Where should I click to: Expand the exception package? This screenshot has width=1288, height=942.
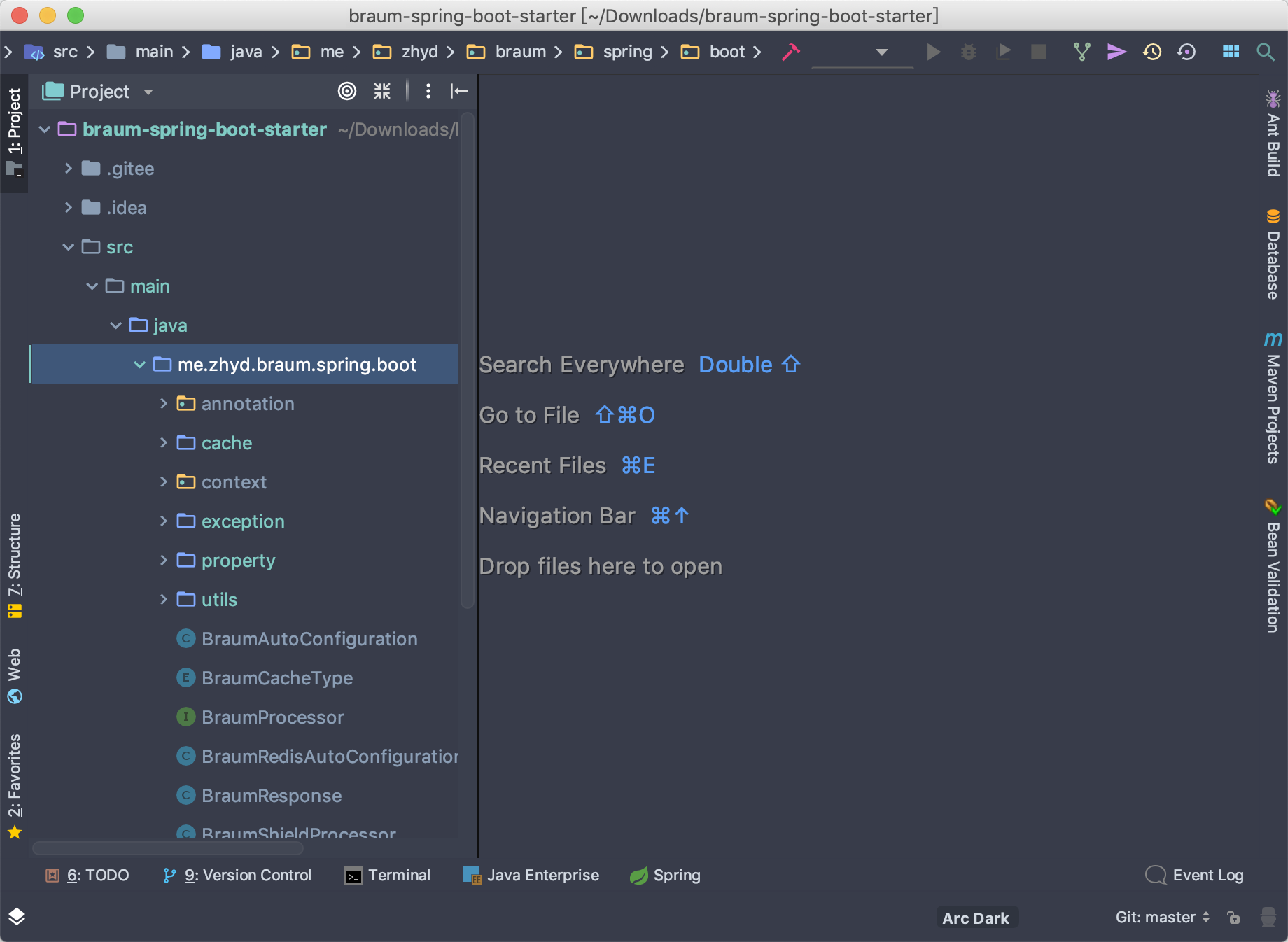(164, 521)
